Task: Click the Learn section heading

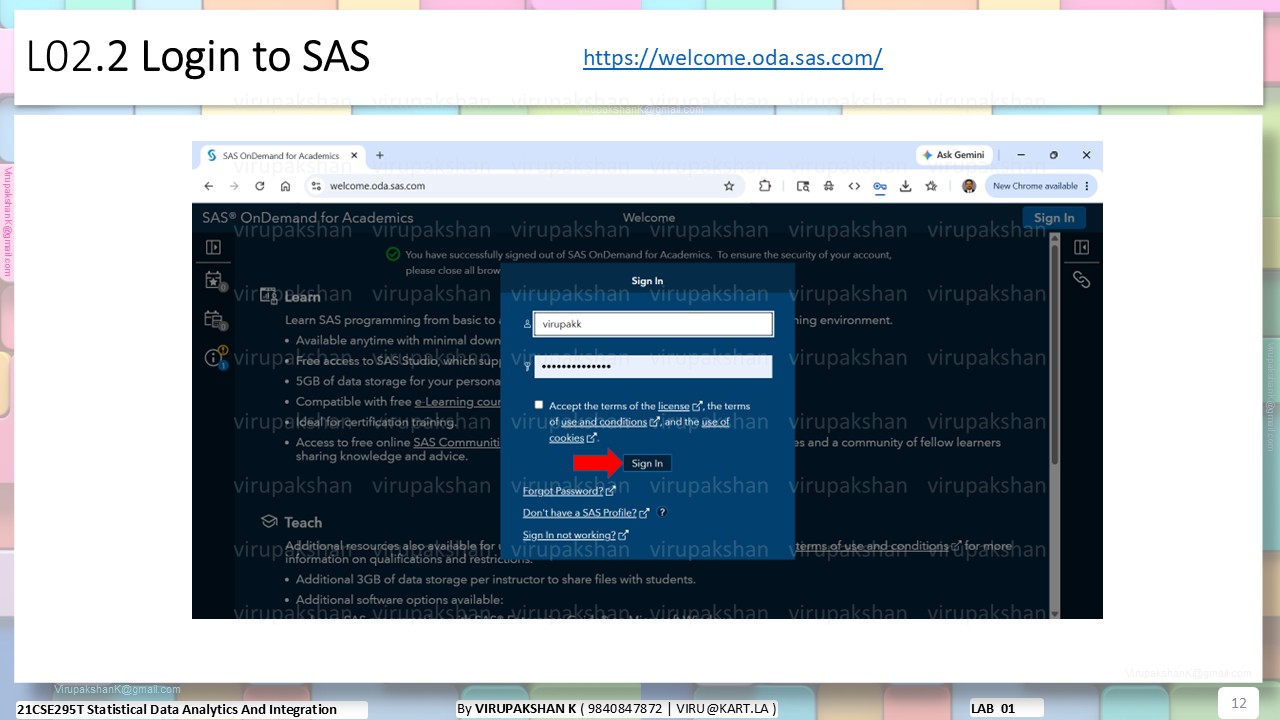Action: click(x=302, y=297)
